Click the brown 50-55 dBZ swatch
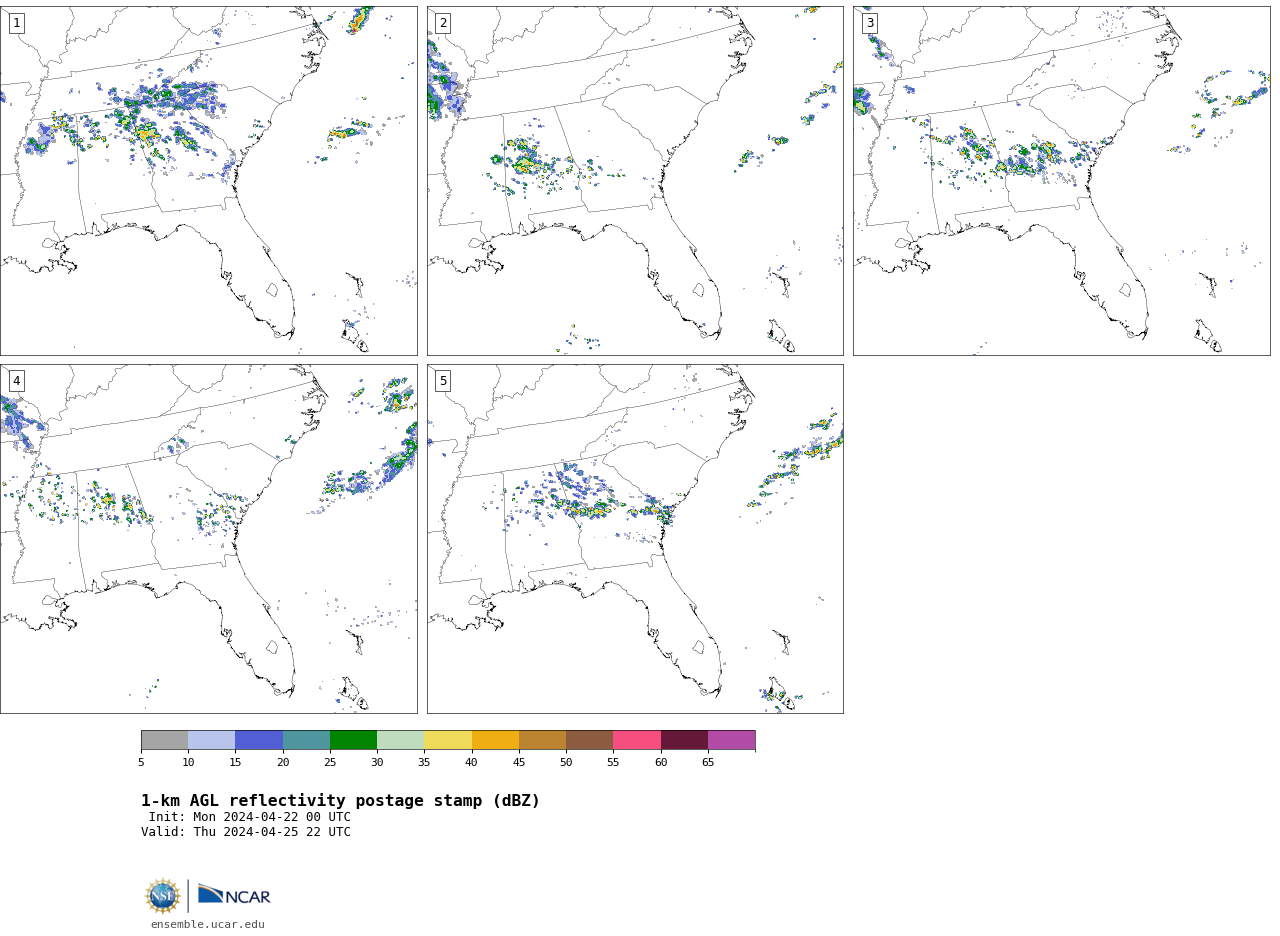The image size is (1280, 936). coord(589,740)
